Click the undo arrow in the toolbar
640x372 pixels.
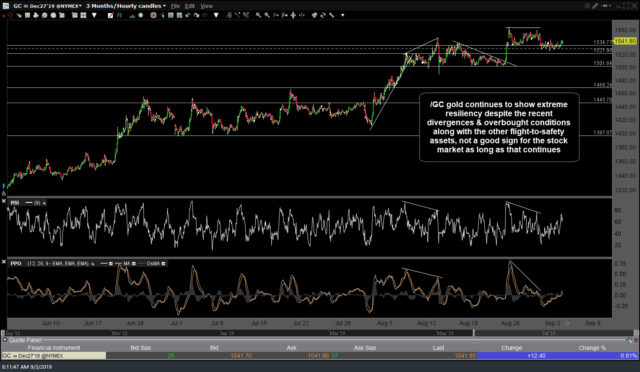pos(188,15)
